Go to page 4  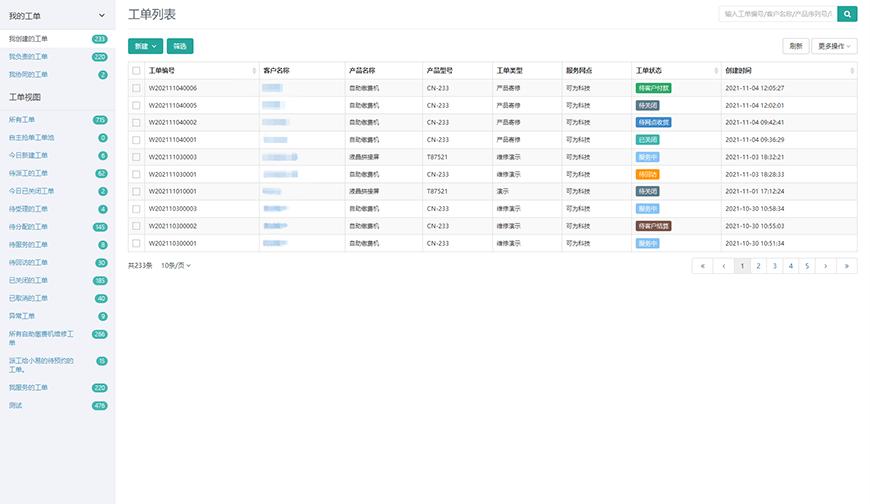791,266
